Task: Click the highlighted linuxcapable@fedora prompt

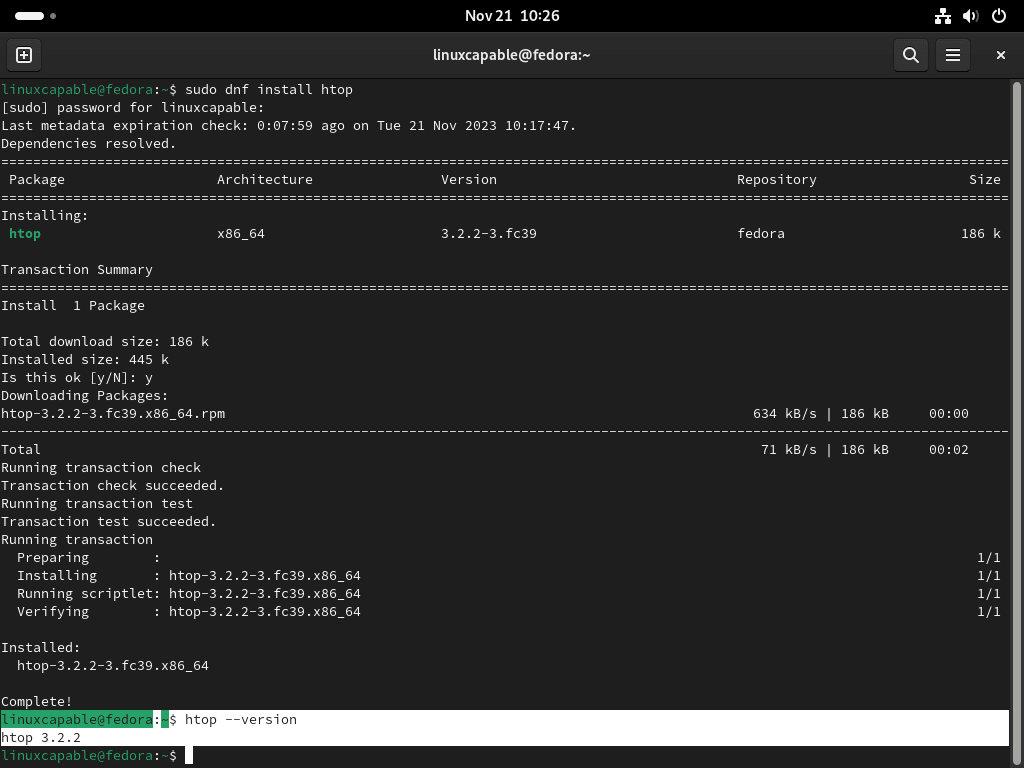Action: 78,719
